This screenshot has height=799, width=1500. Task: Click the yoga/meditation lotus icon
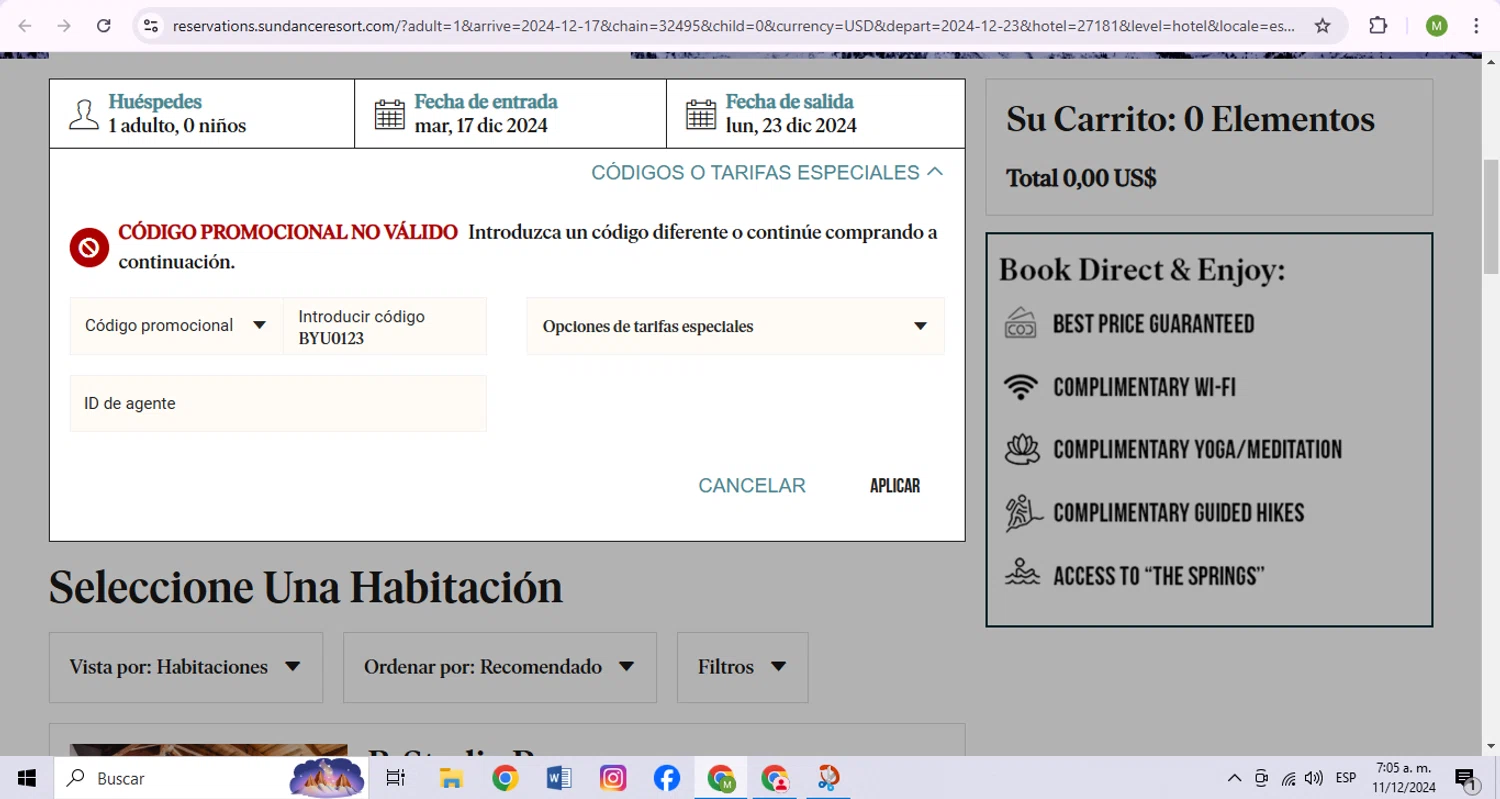point(1022,450)
